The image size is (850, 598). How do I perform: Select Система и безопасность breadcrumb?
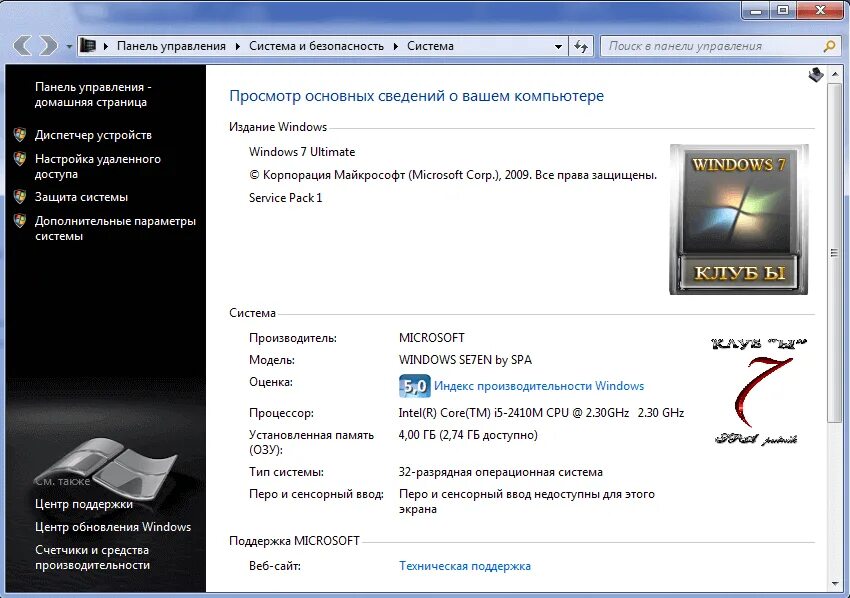click(316, 46)
